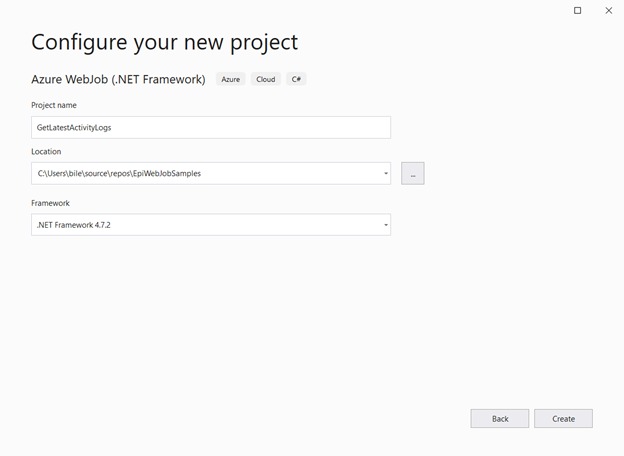The height and width of the screenshot is (456, 624).
Task: Close the configure project dialog
Action: pyautogui.click(x=608, y=11)
